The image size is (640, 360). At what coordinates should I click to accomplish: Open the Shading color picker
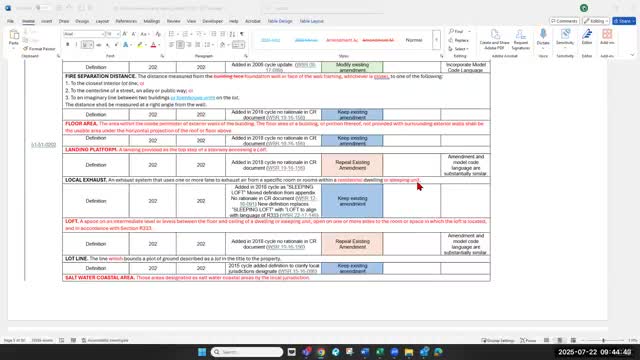(223, 44)
